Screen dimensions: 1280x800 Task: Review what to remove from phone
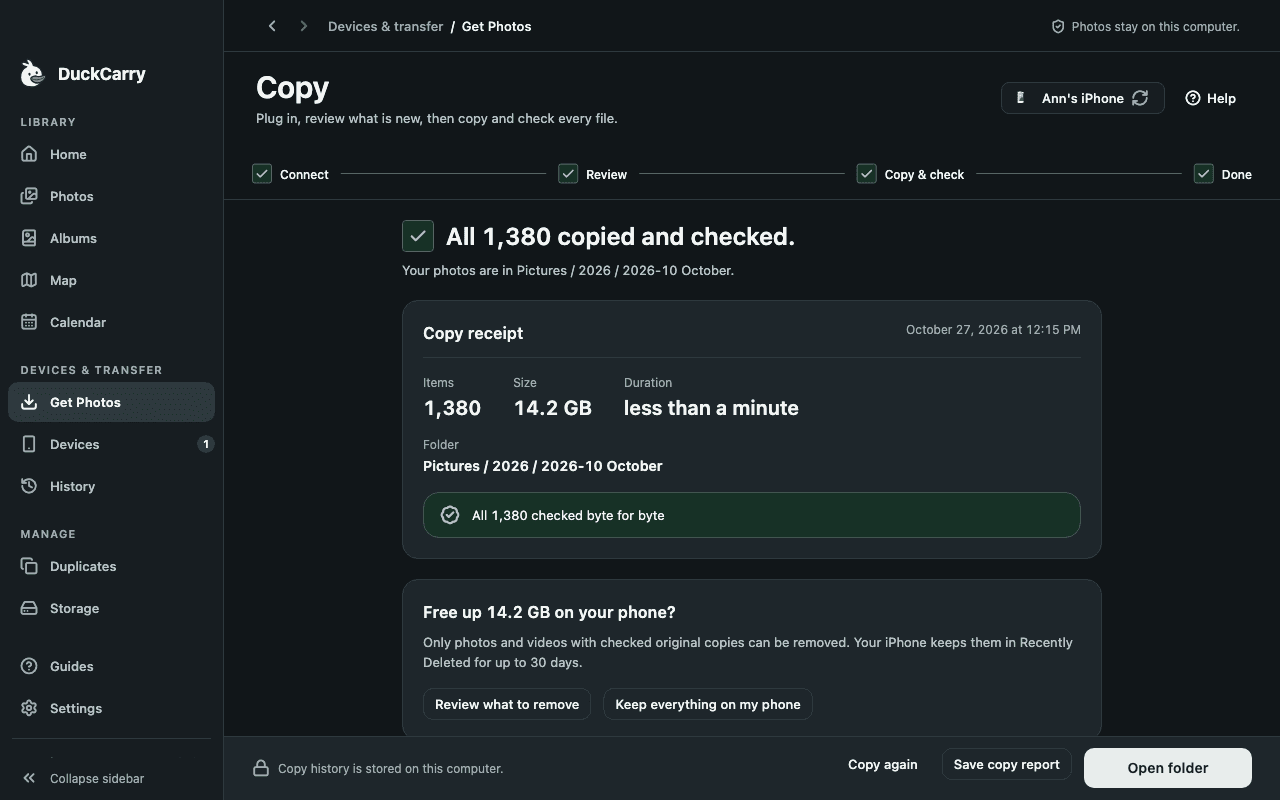tap(507, 704)
